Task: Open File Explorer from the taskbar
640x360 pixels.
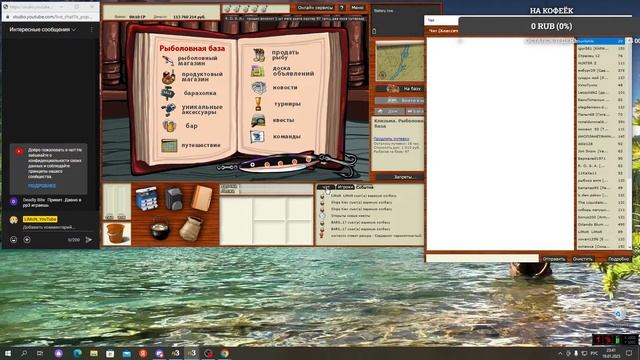Action: click(94, 353)
